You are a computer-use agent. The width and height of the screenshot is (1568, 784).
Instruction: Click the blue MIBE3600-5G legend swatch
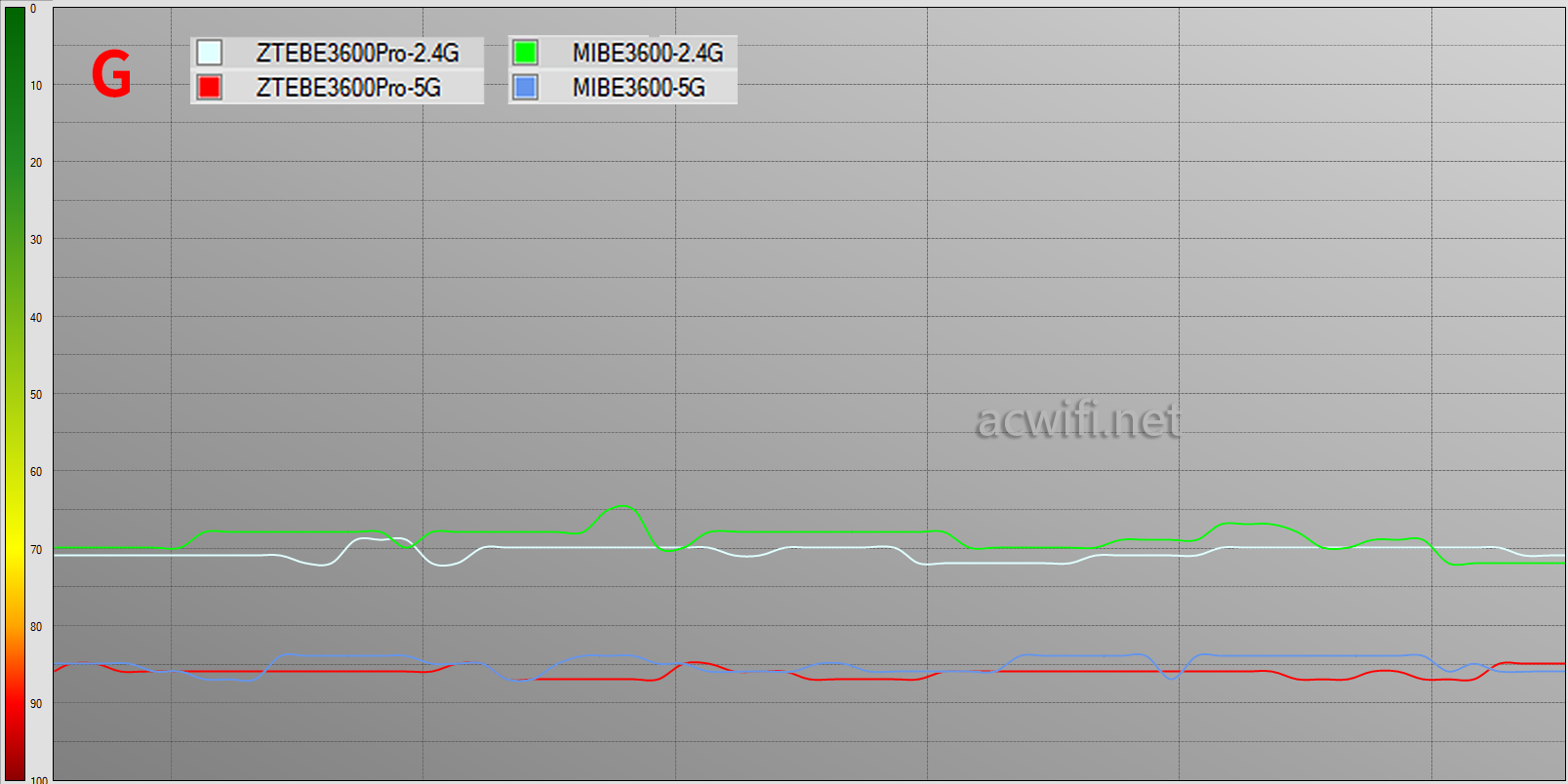[x=526, y=87]
